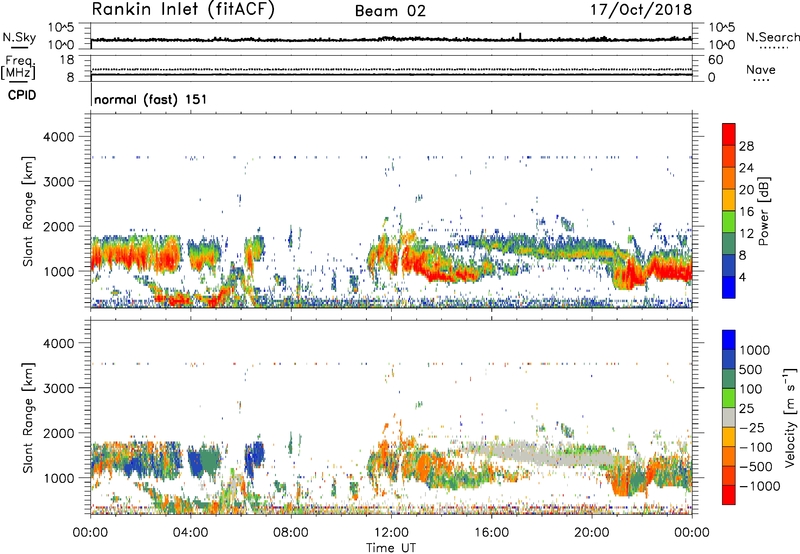The height and width of the screenshot is (554, 800).
Task: Pick the red segment of power colorbar
Action: pos(729,135)
